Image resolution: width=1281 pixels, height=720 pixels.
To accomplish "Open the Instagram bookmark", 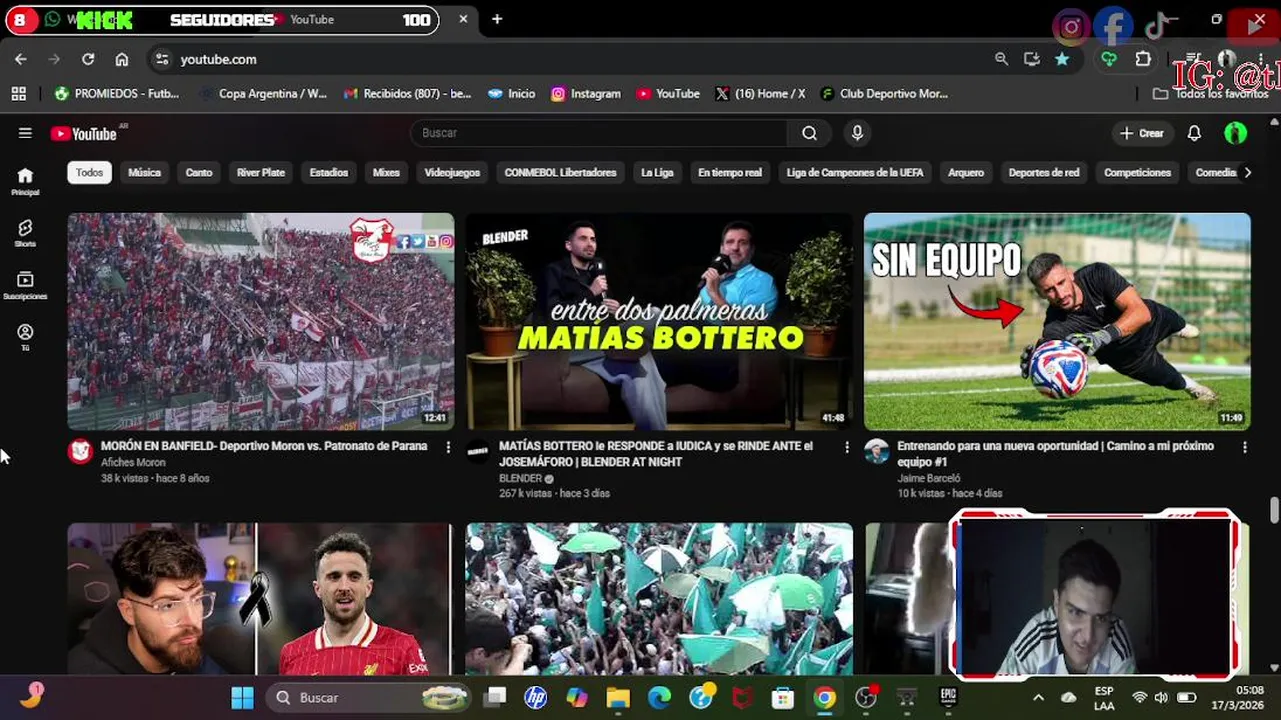I will coord(586,93).
